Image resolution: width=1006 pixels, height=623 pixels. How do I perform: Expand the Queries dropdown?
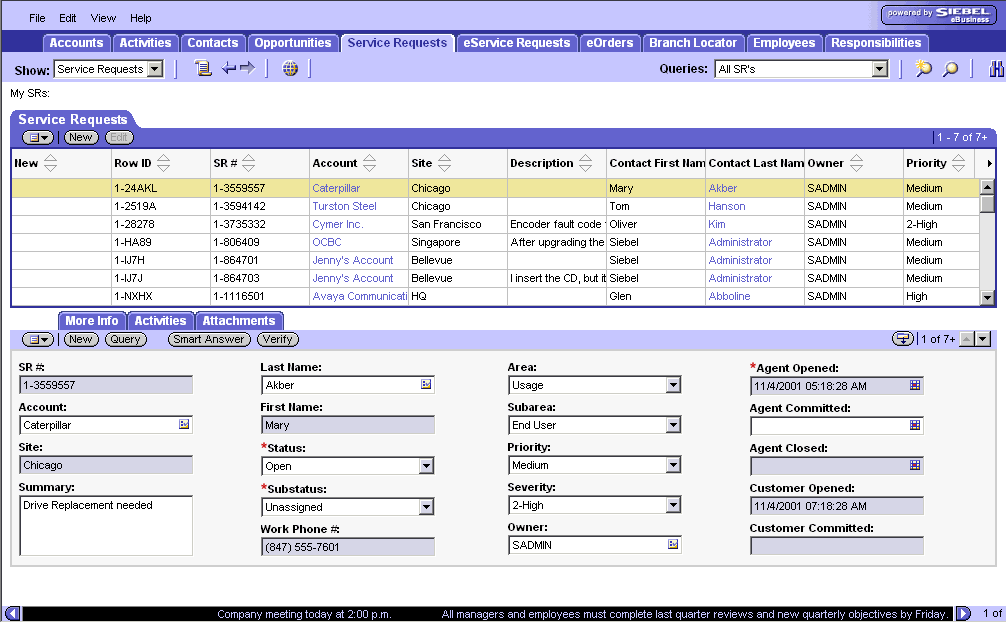[880, 69]
